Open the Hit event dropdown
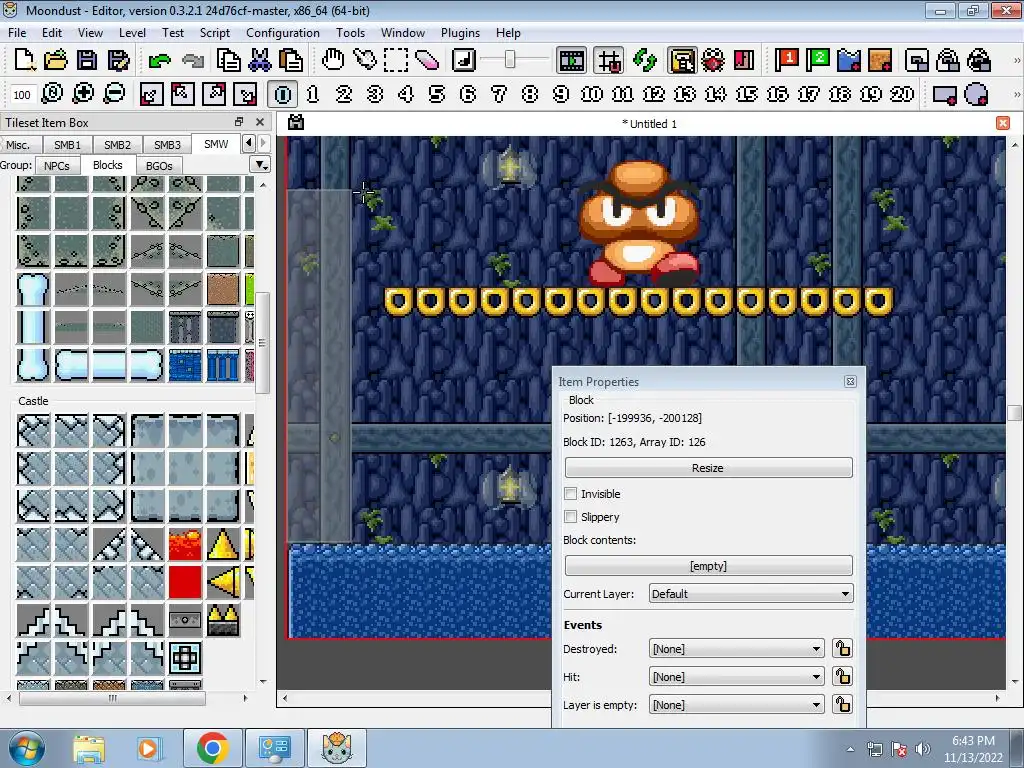 coord(737,677)
